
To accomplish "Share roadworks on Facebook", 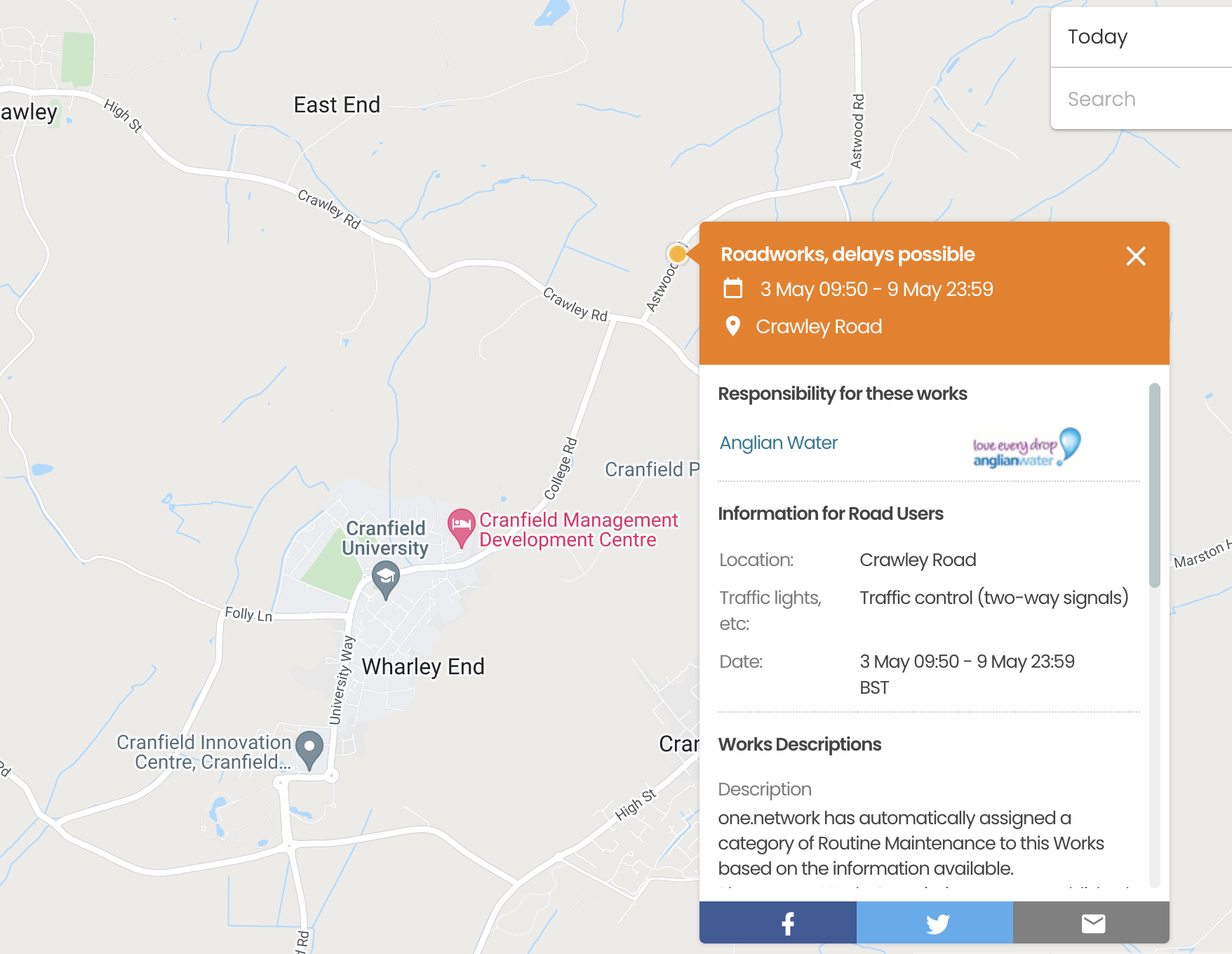I will tap(777, 922).
